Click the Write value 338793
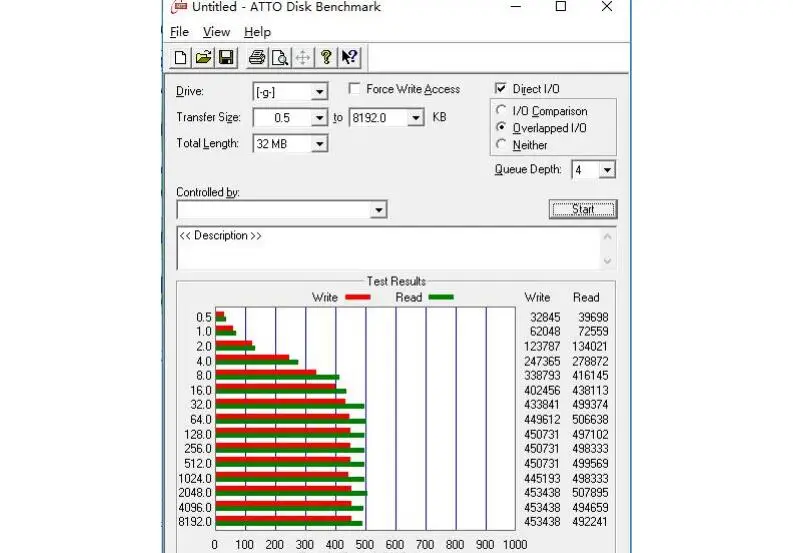 (542, 375)
